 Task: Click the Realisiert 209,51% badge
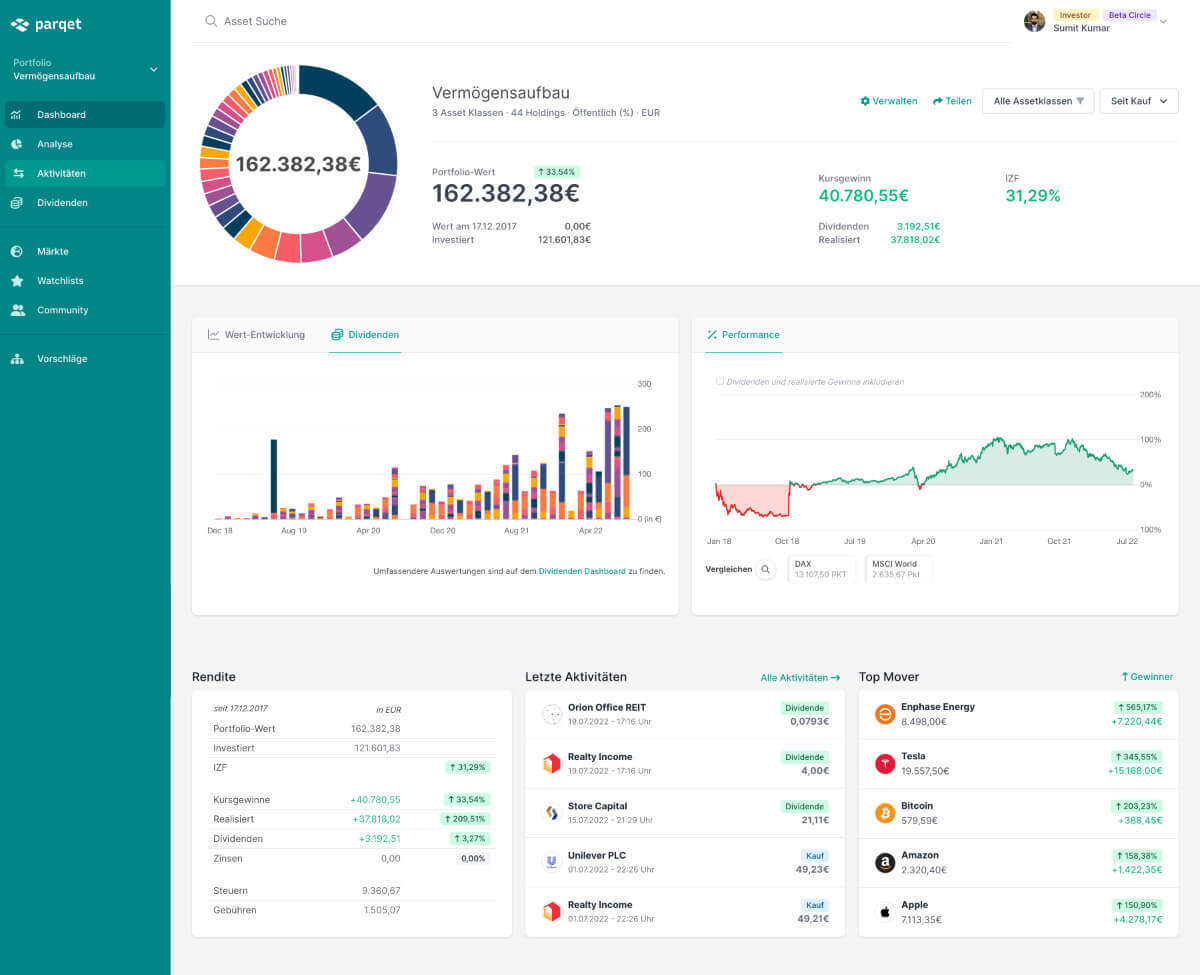[465, 819]
